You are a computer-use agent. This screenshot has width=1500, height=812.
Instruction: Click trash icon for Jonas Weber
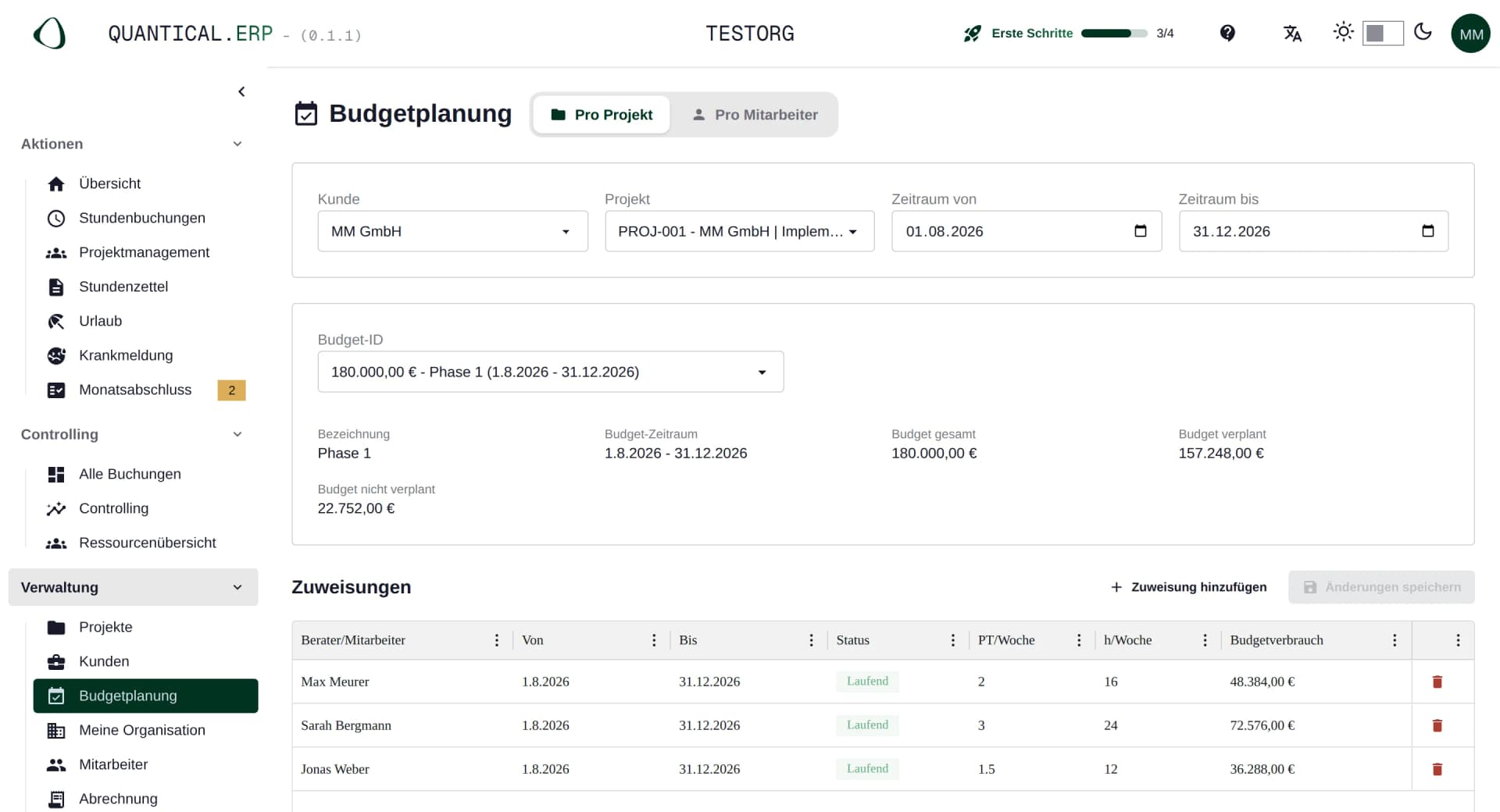[x=1437, y=769]
